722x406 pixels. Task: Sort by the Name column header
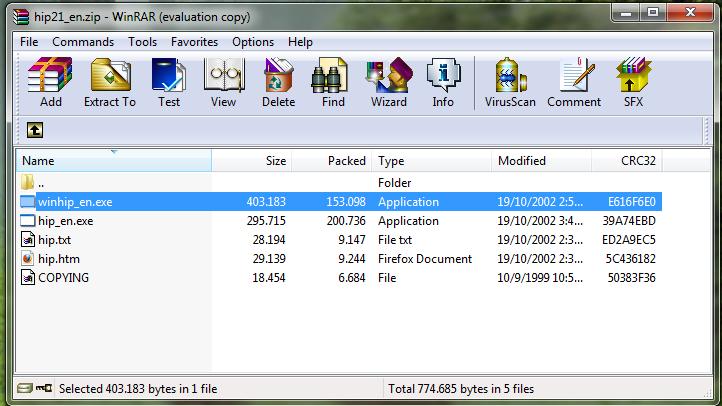114,161
